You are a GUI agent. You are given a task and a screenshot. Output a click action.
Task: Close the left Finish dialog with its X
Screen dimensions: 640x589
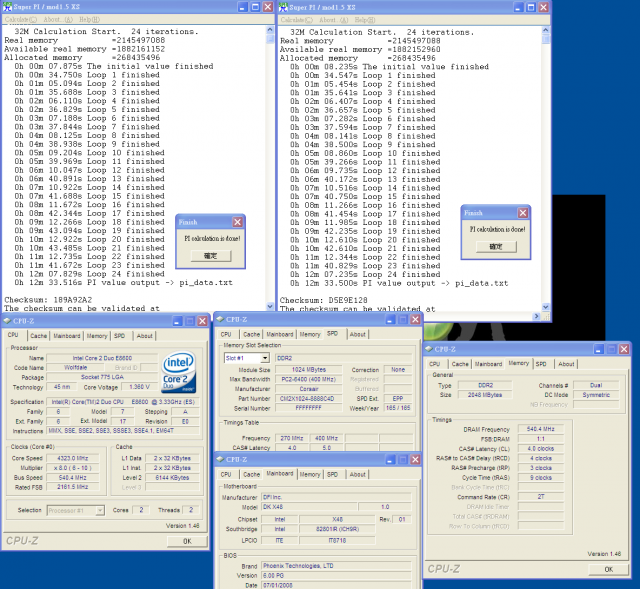click(238, 222)
